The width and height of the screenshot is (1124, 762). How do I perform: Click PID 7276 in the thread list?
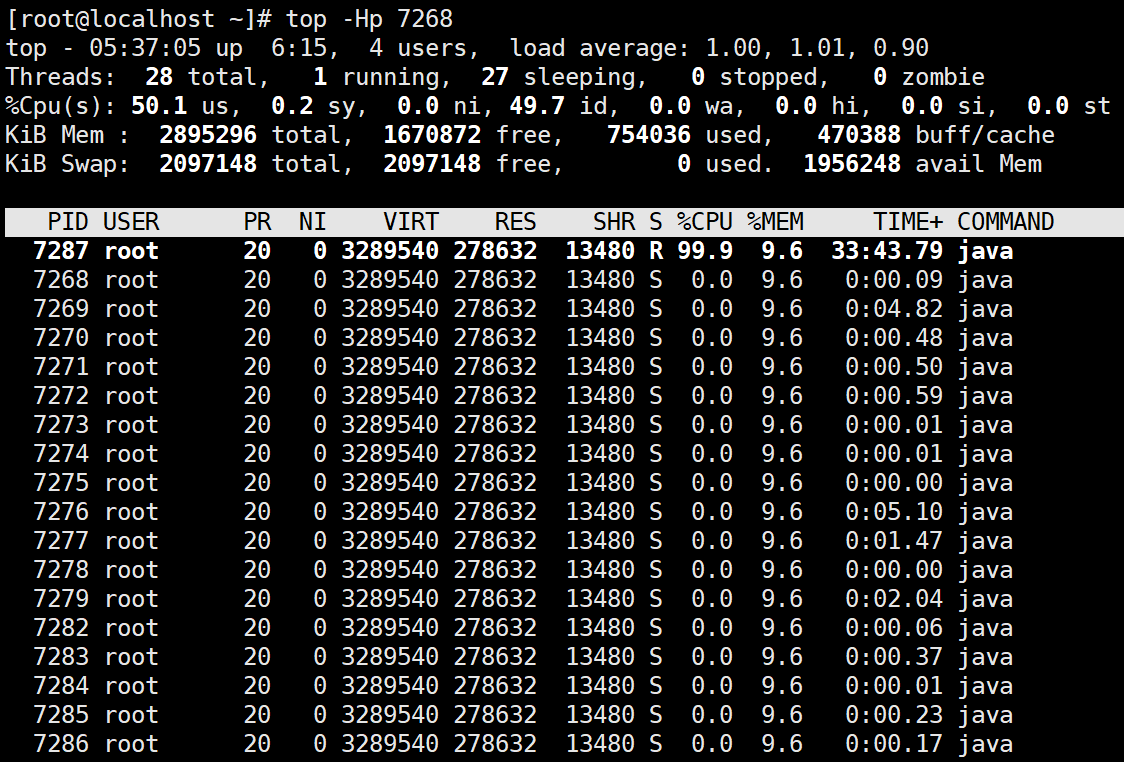(60, 512)
